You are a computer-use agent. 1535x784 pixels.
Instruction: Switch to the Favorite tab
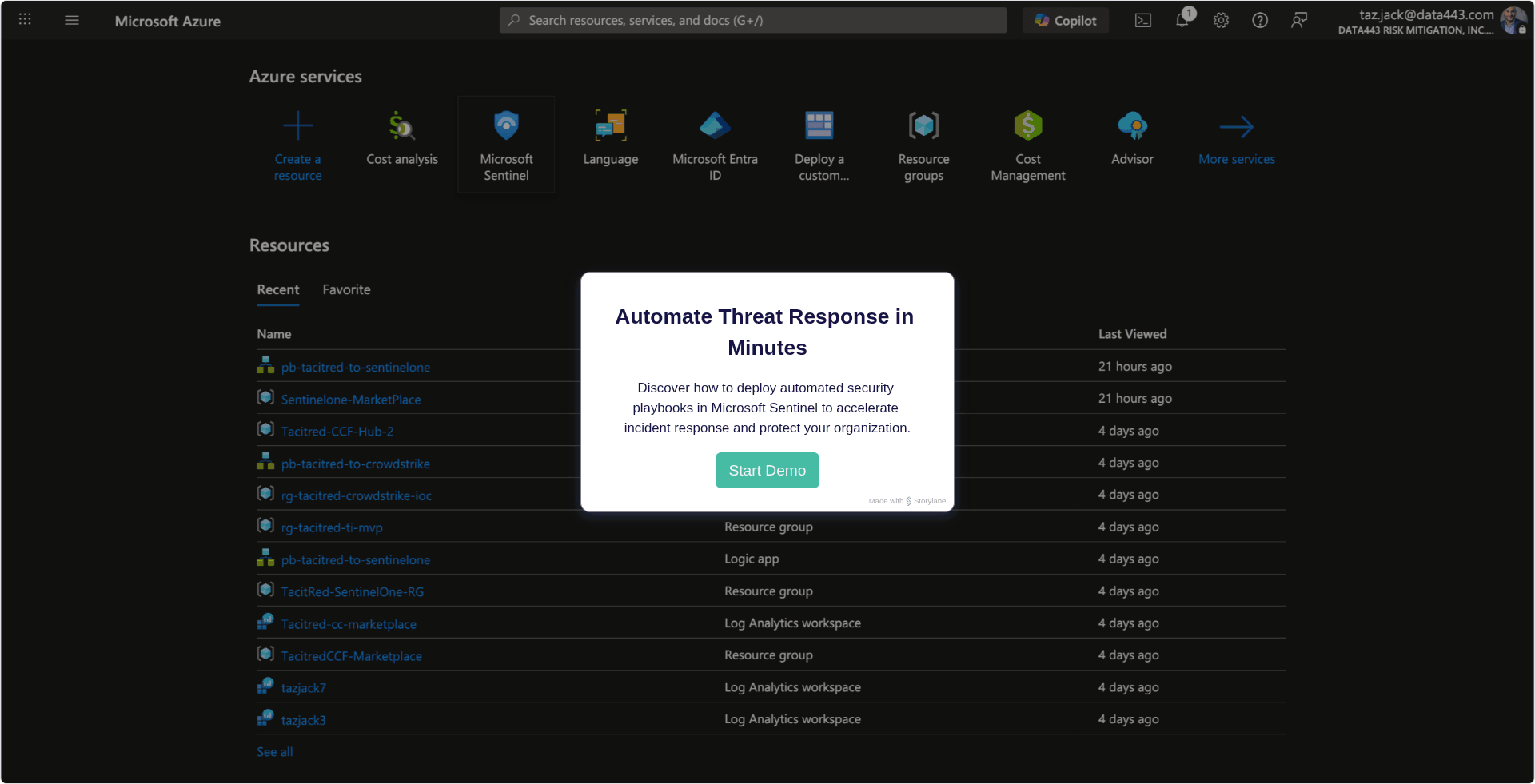tap(346, 290)
